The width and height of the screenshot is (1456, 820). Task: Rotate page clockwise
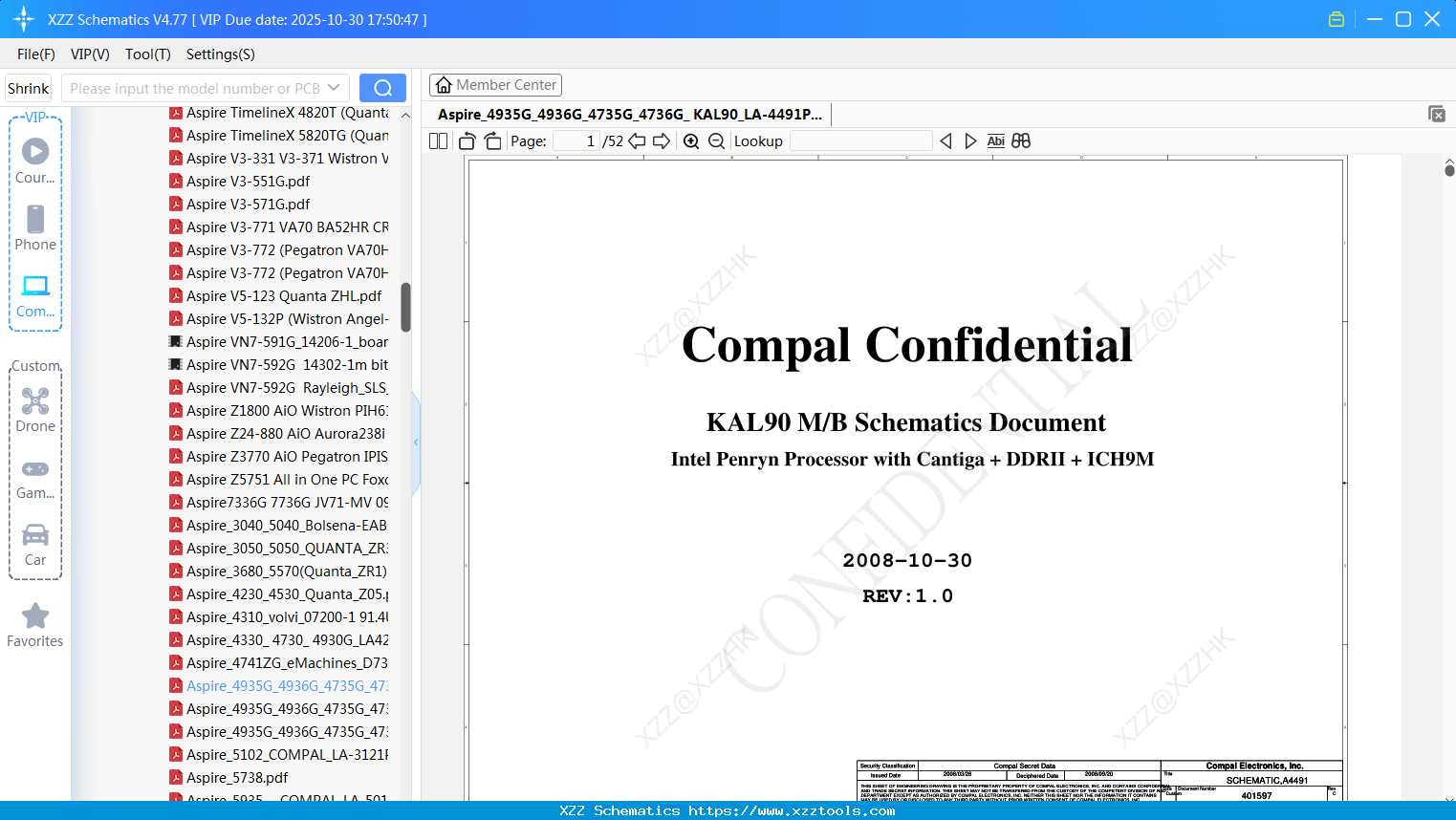(493, 141)
